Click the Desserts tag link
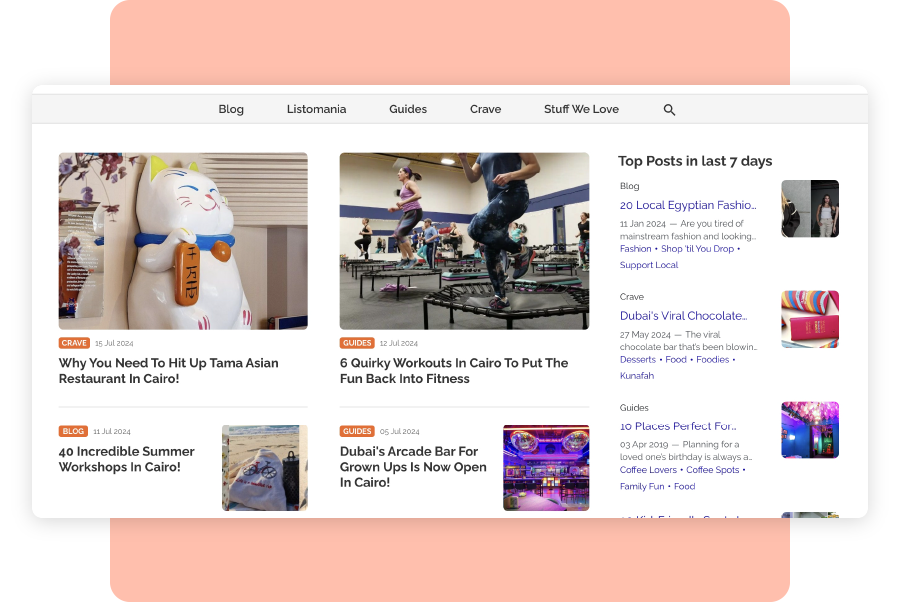This screenshot has width=900, height=602. click(x=638, y=359)
